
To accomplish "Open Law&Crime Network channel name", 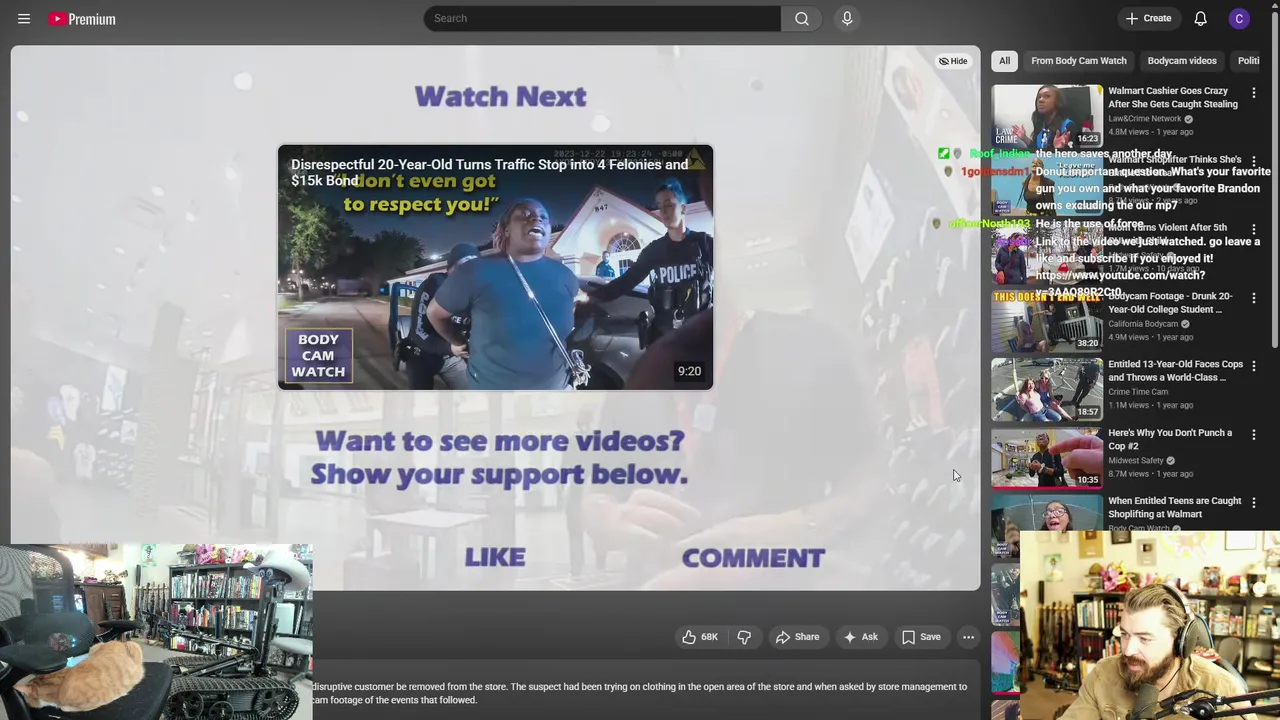I will 1145,118.
